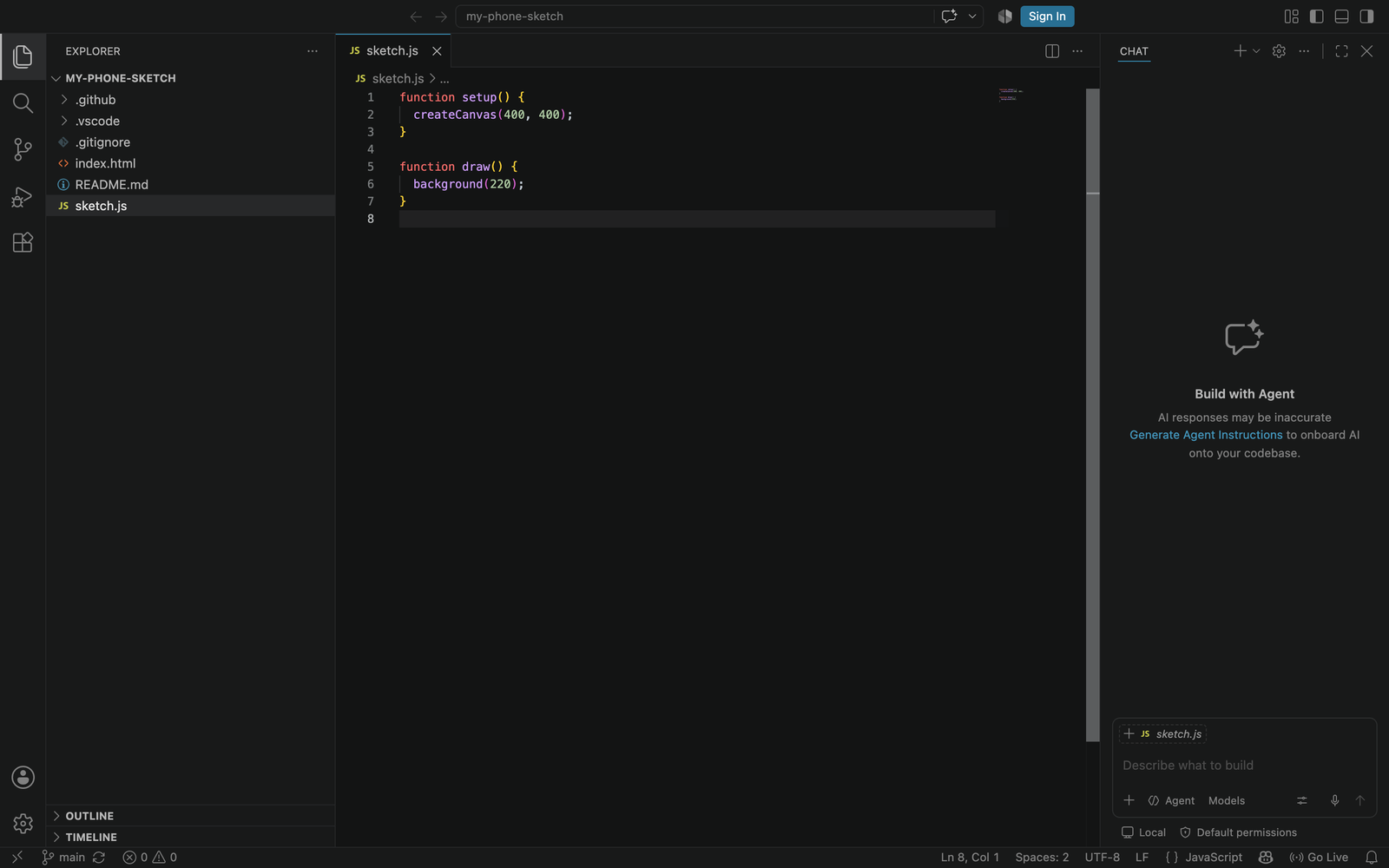Open Customize Layout icon
This screenshot has height=868, width=1389.
[x=1291, y=16]
